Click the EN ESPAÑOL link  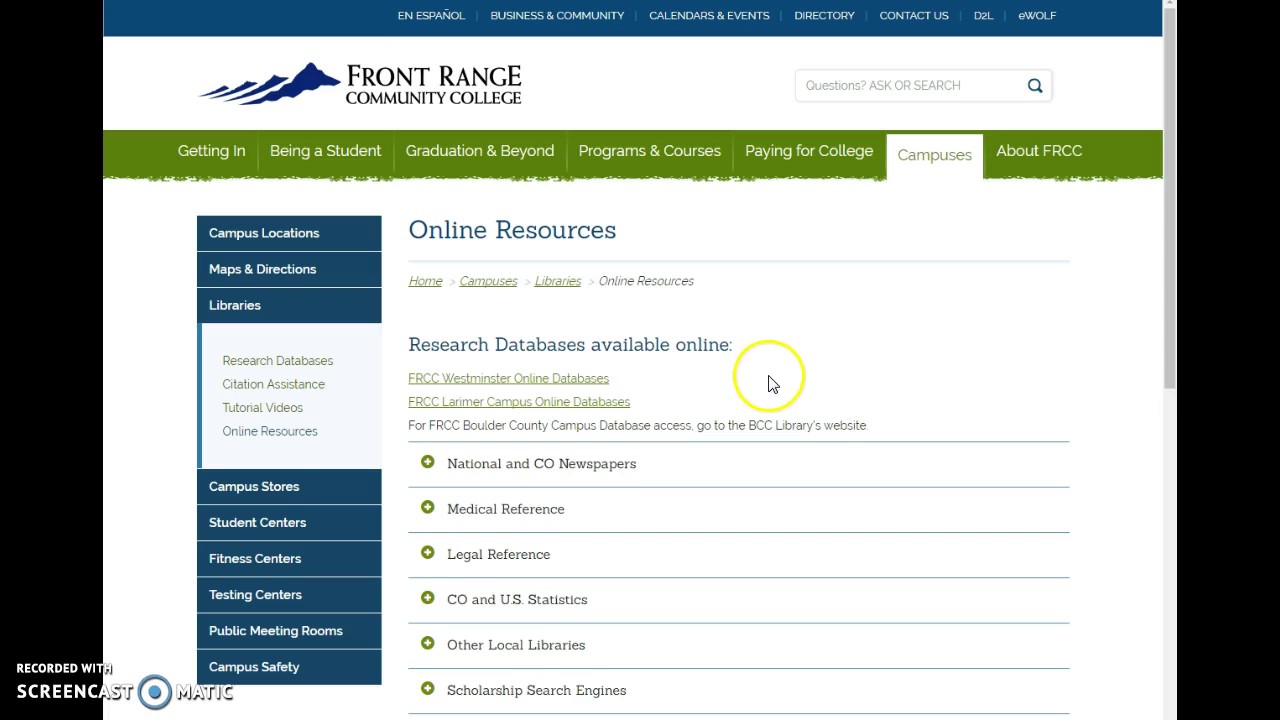[x=431, y=16]
